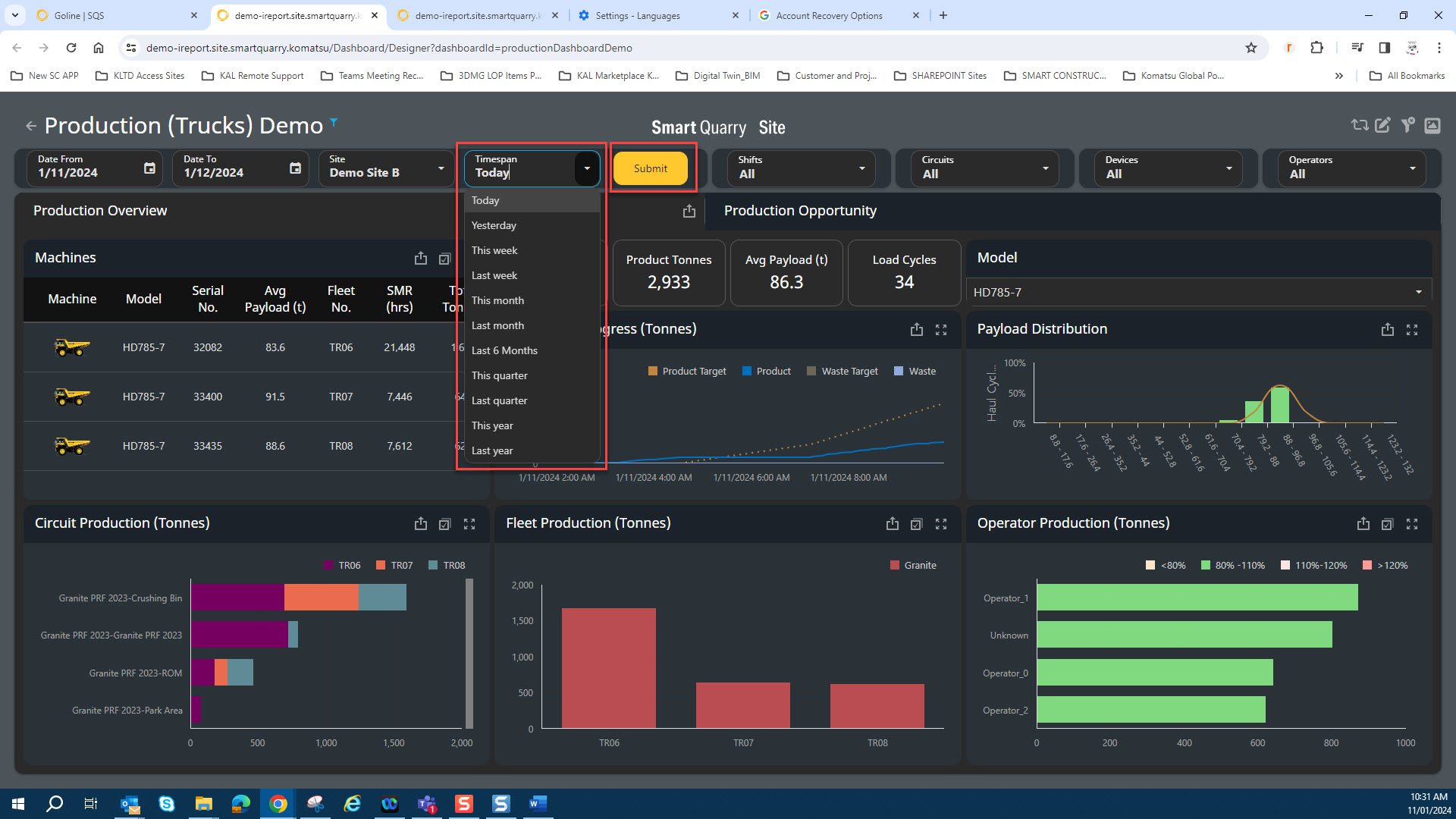
Task: Click the clear filters funnel icon
Action: [x=1407, y=125]
